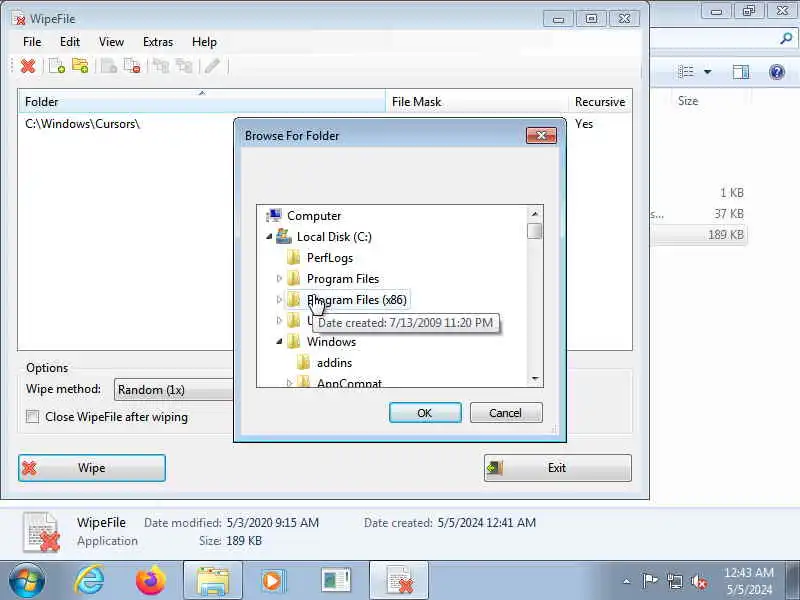800x600 pixels.
Task: Click the Action Center flag tray icon
Action: click(x=649, y=581)
